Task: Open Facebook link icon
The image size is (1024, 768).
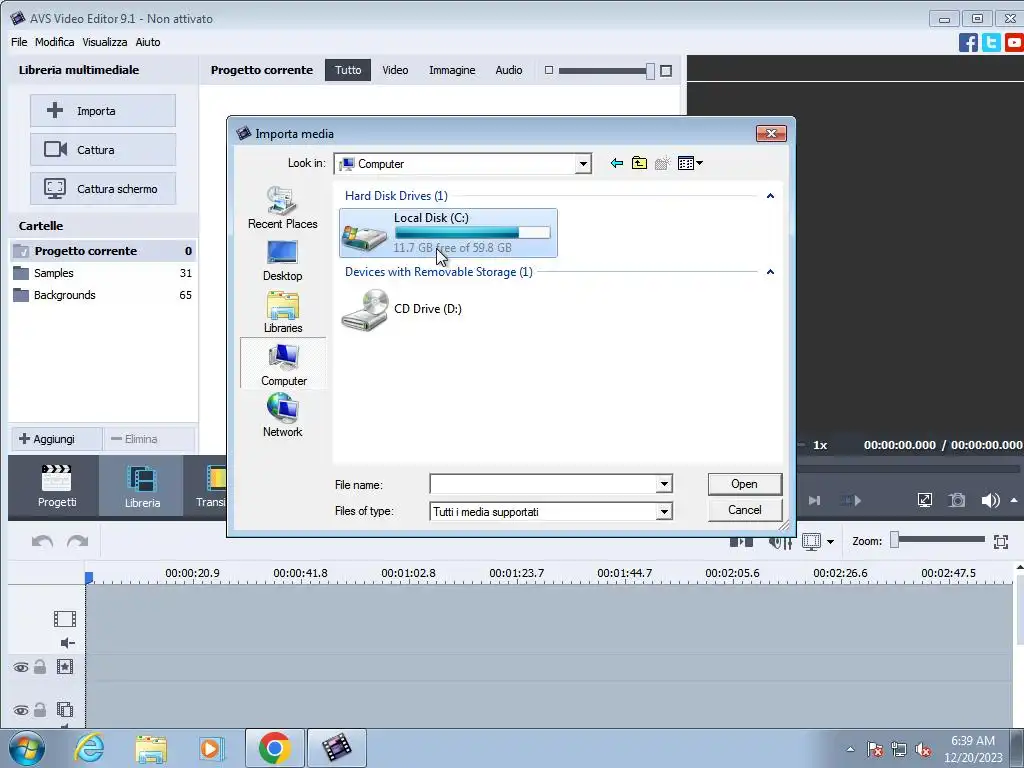Action: (x=968, y=42)
